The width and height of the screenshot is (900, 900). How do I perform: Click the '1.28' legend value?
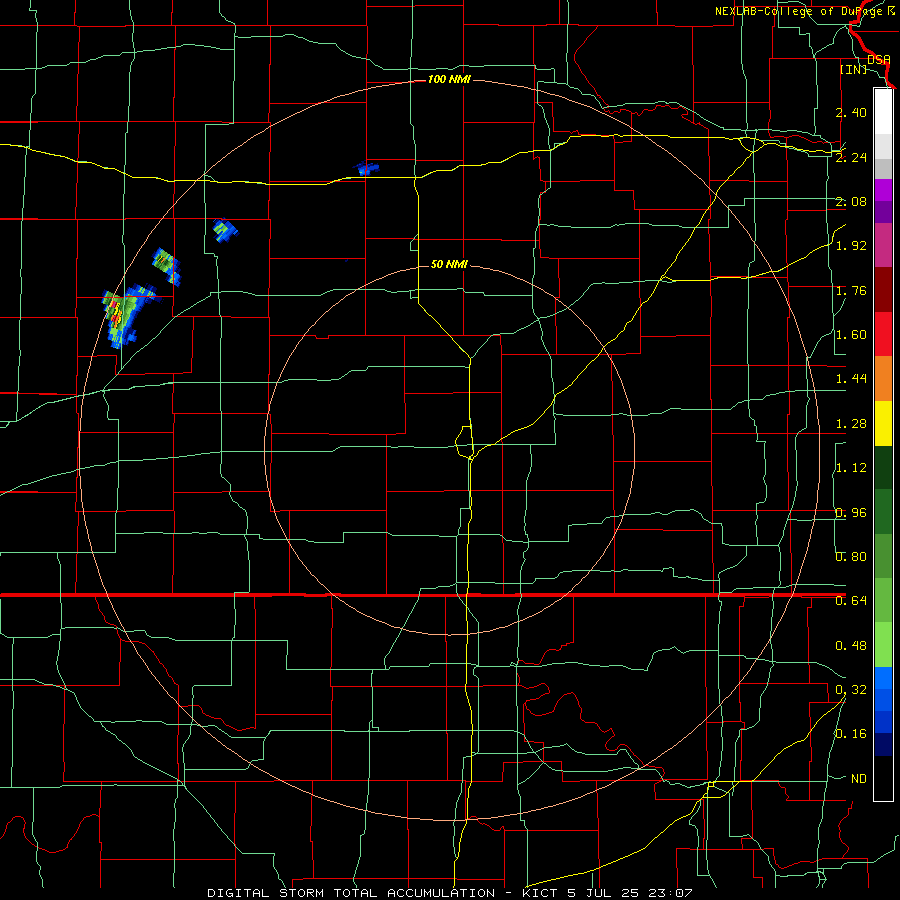pyautogui.click(x=851, y=424)
